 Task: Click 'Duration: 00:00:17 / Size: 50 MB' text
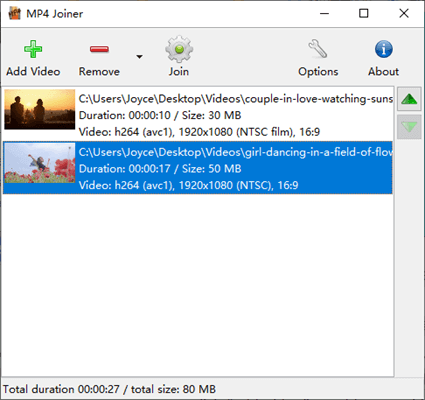(x=160, y=169)
